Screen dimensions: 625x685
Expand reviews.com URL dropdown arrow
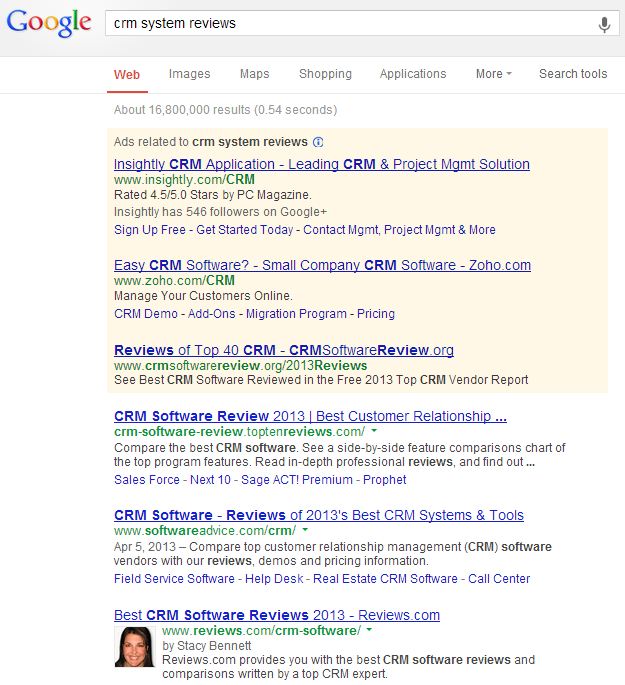(369, 630)
